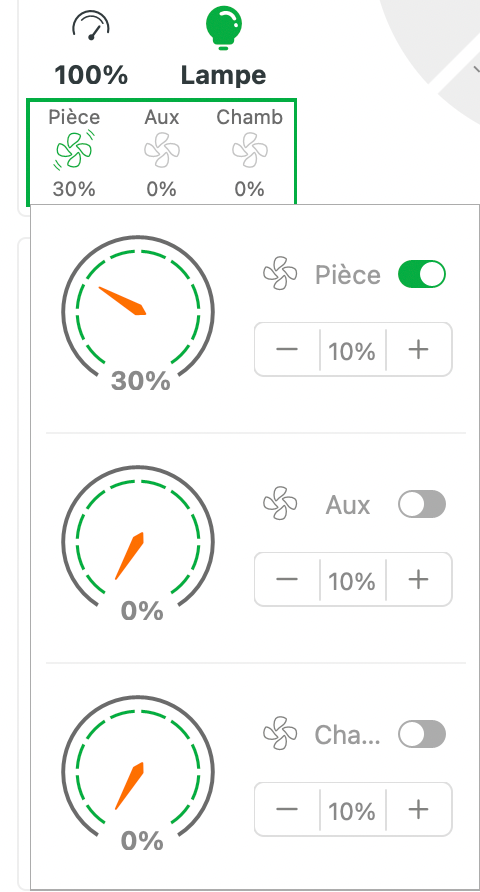Click the speedometer gauge icon above 100%
The height and width of the screenshot is (892, 480).
(x=91, y=27)
